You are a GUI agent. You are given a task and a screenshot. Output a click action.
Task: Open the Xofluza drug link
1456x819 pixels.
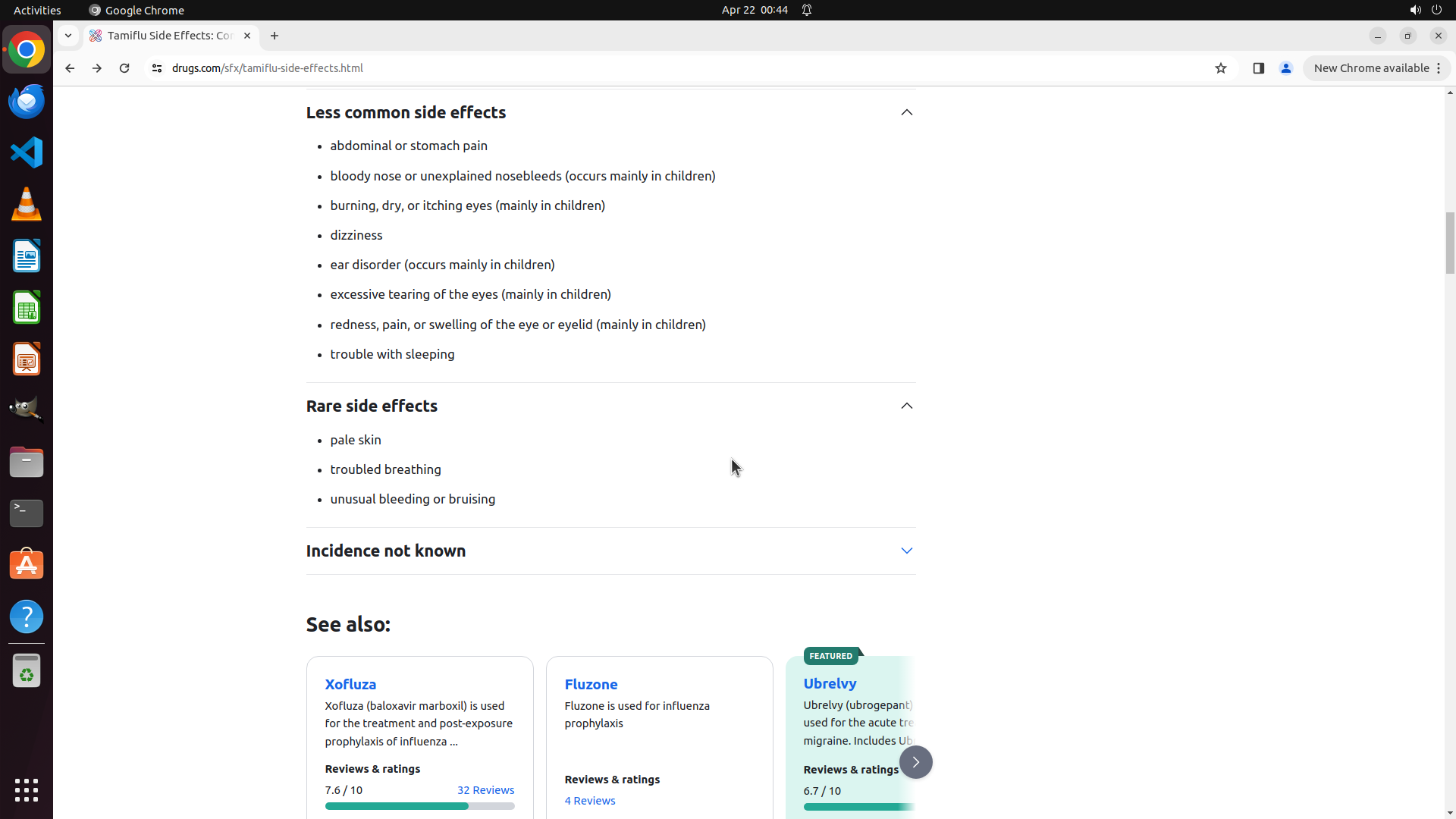[x=350, y=684]
